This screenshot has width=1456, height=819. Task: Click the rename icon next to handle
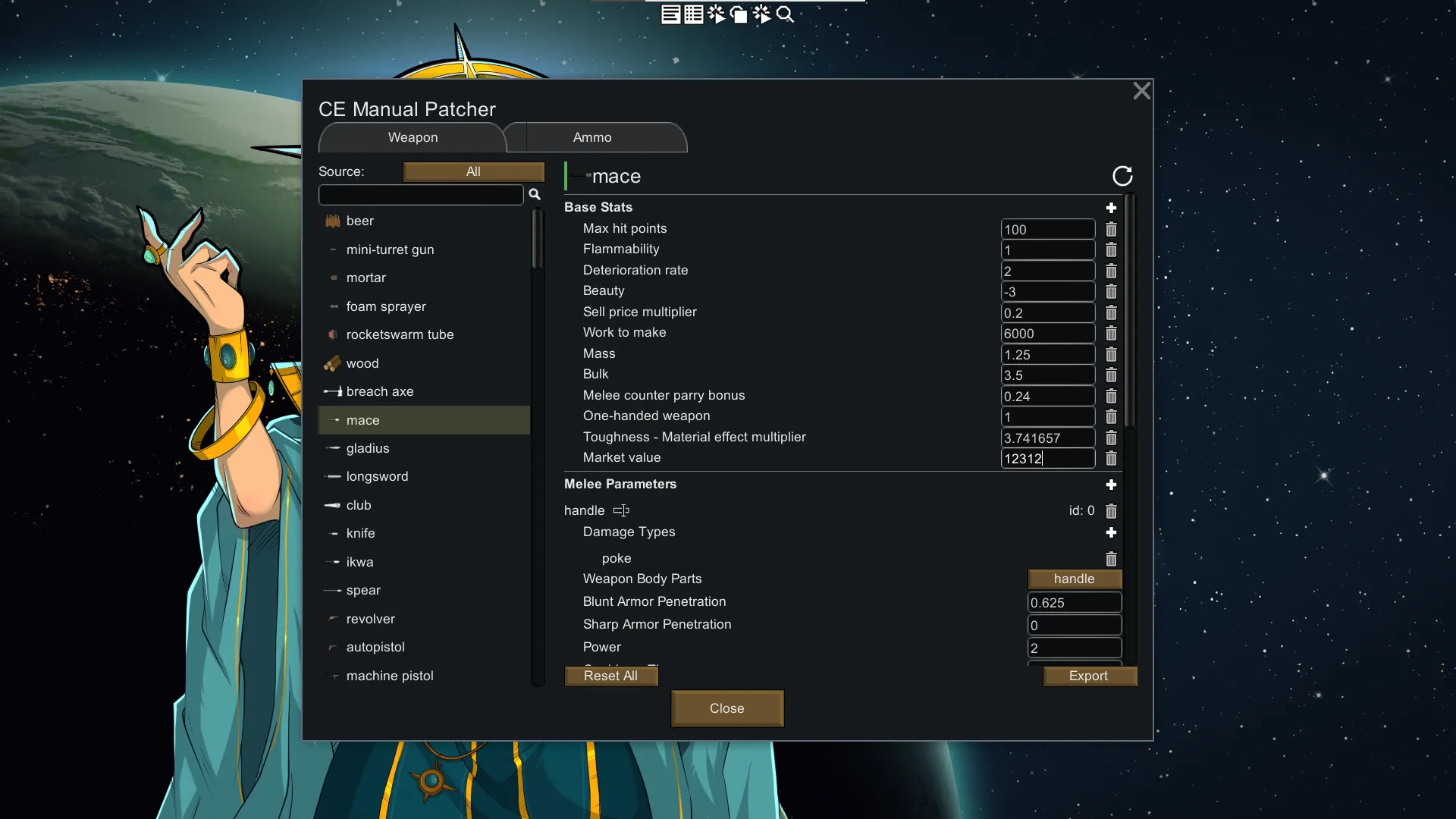pyautogui.click(x=621, y=510)
